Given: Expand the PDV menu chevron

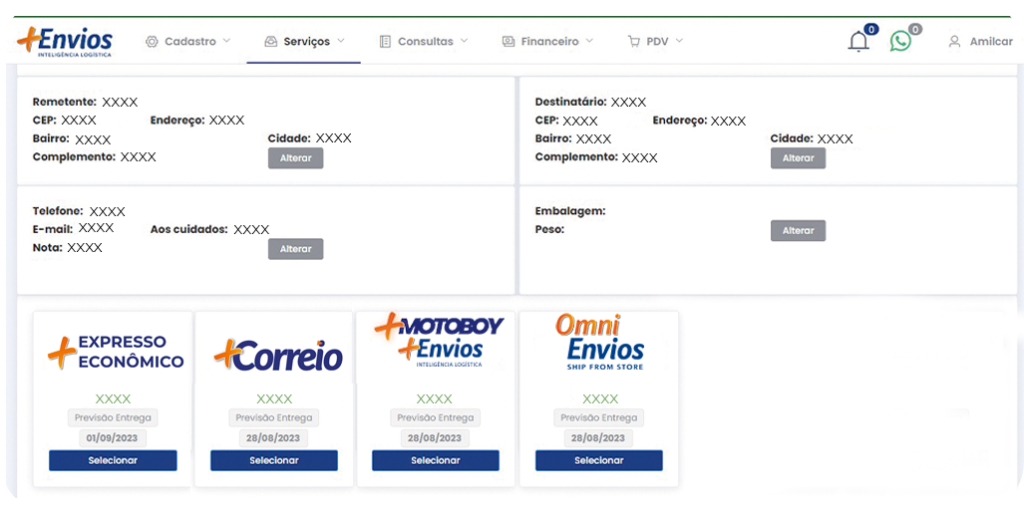Looking at the screenshot, I should pyautogui.click(x=679, y=40).
